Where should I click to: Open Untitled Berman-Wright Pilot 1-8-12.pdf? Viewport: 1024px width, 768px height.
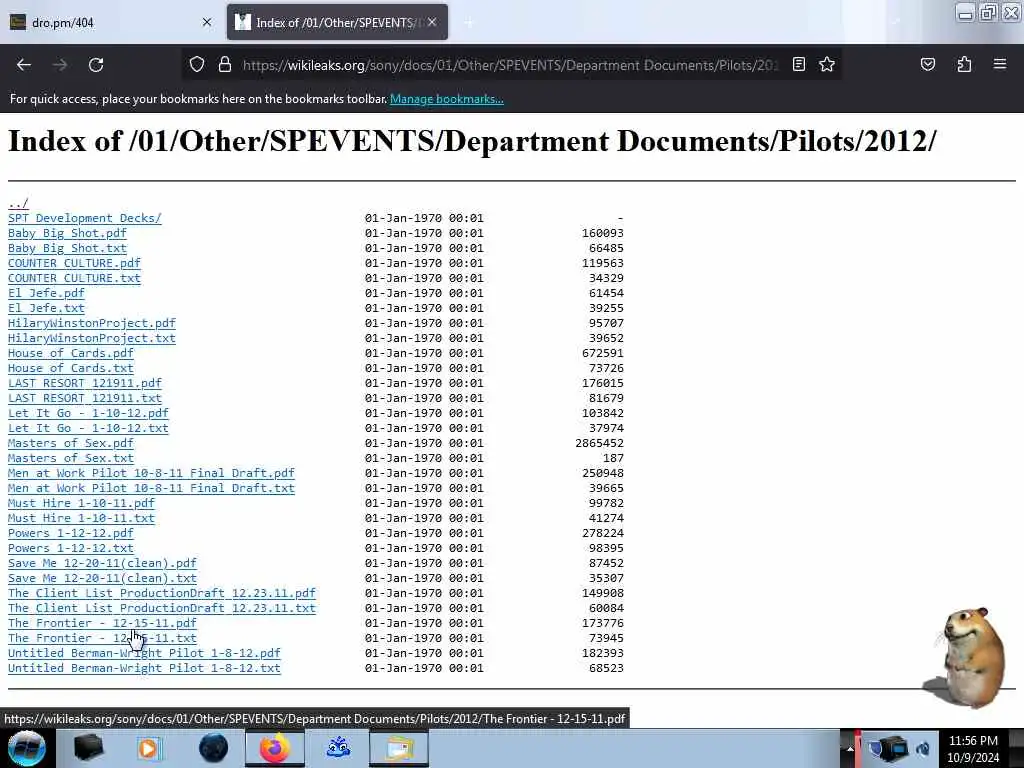[144, 654]
